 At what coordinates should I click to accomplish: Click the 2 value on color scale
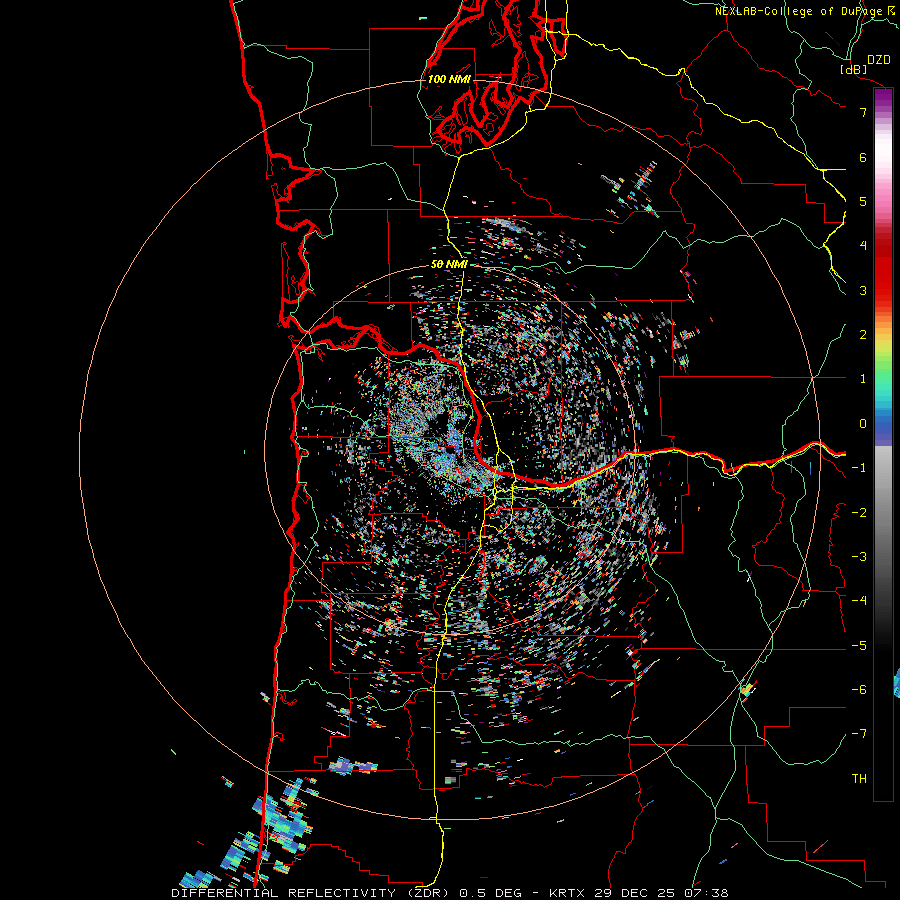point(863,335)
